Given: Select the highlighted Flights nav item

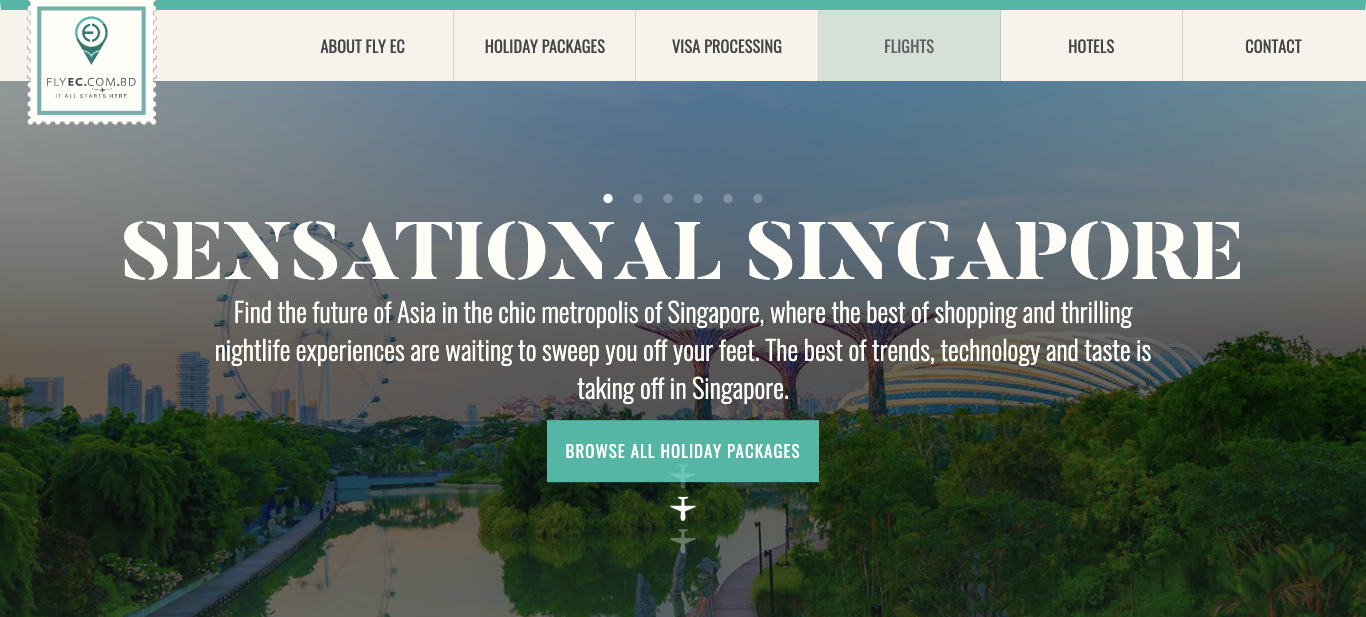Looking at the screenshot, I should (x=909, y=46).
